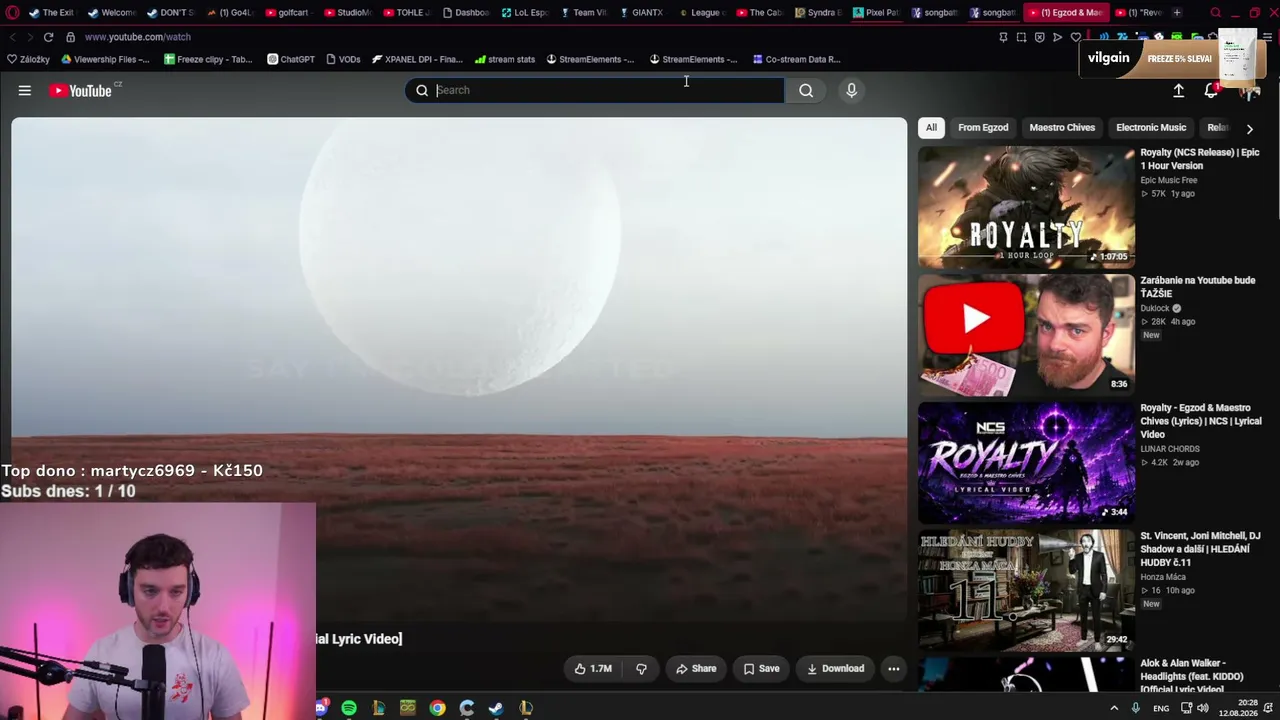
Task: Click the browser address bar URL
Action: coord(138,37)
